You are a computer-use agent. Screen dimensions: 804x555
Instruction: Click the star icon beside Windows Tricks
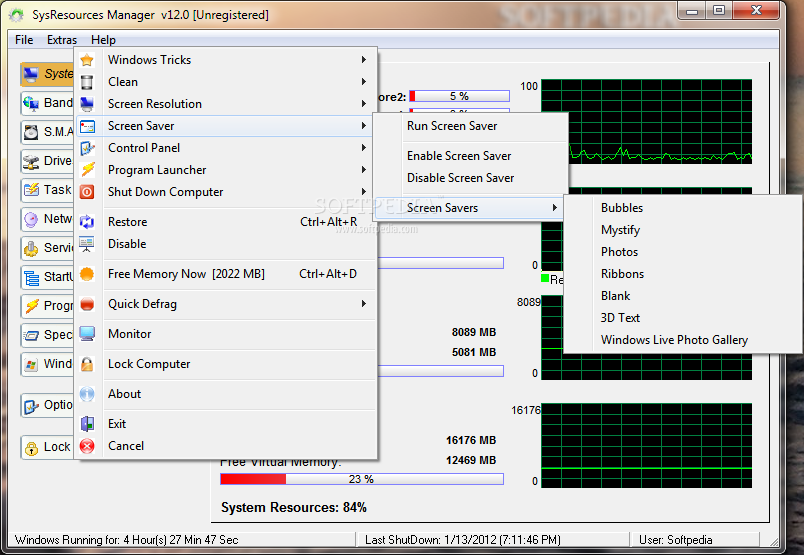[x=87, y=60]
